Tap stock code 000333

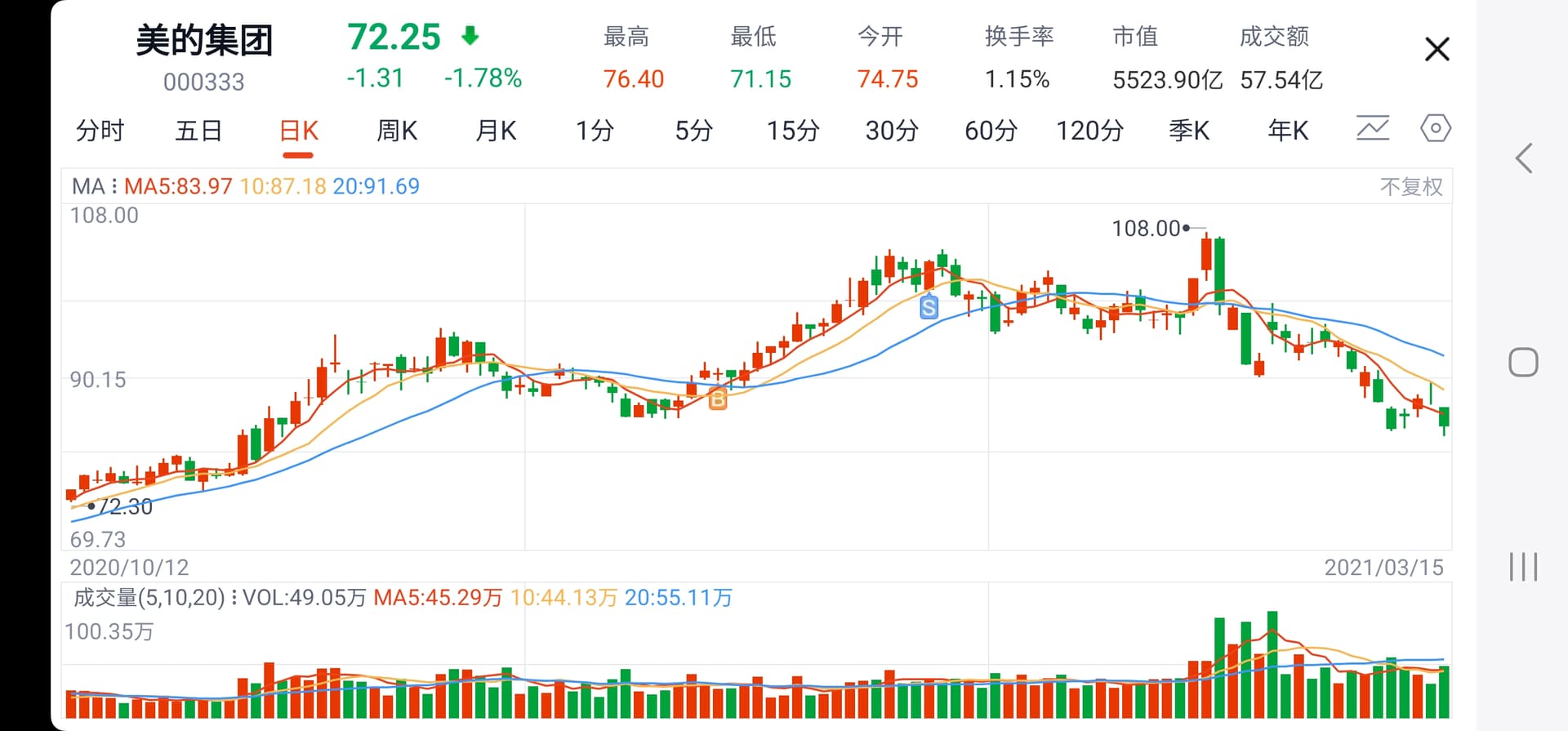(x=204, y=82)
